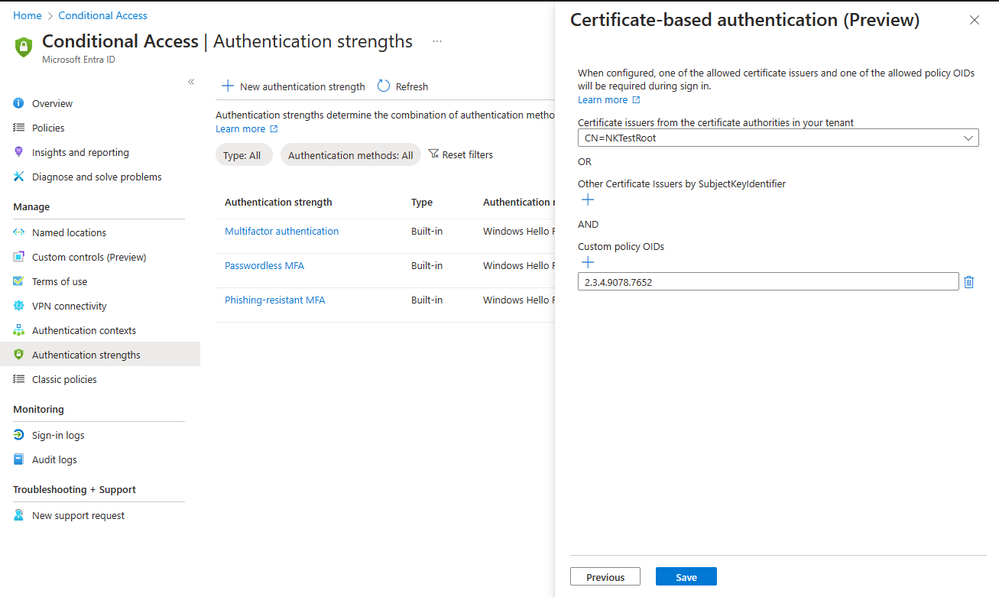Click Built-in cell in Multifactor authentication row
Screen dimensions: 999x597
[x=427, y=231]
